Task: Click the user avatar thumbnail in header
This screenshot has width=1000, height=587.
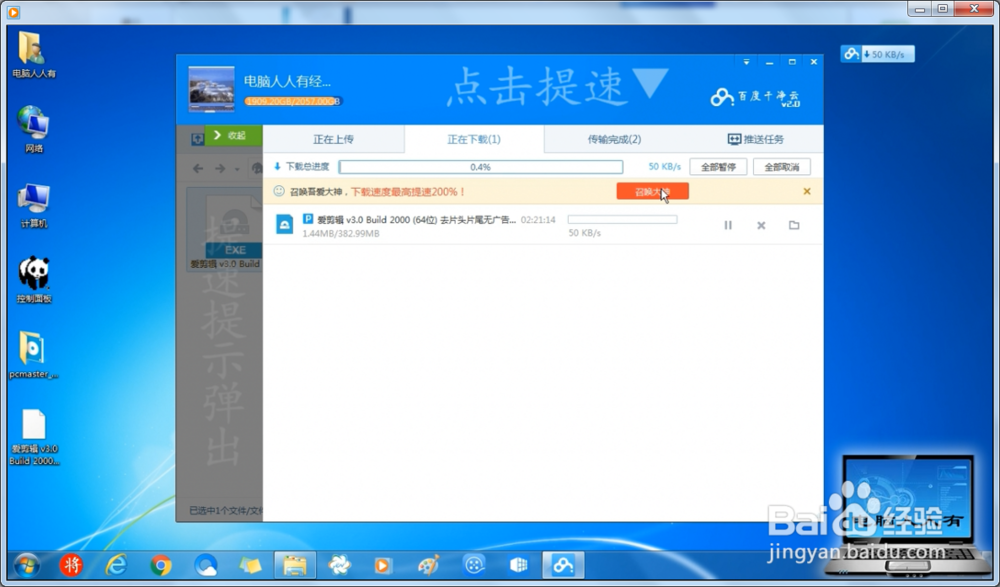Action: 212,89
